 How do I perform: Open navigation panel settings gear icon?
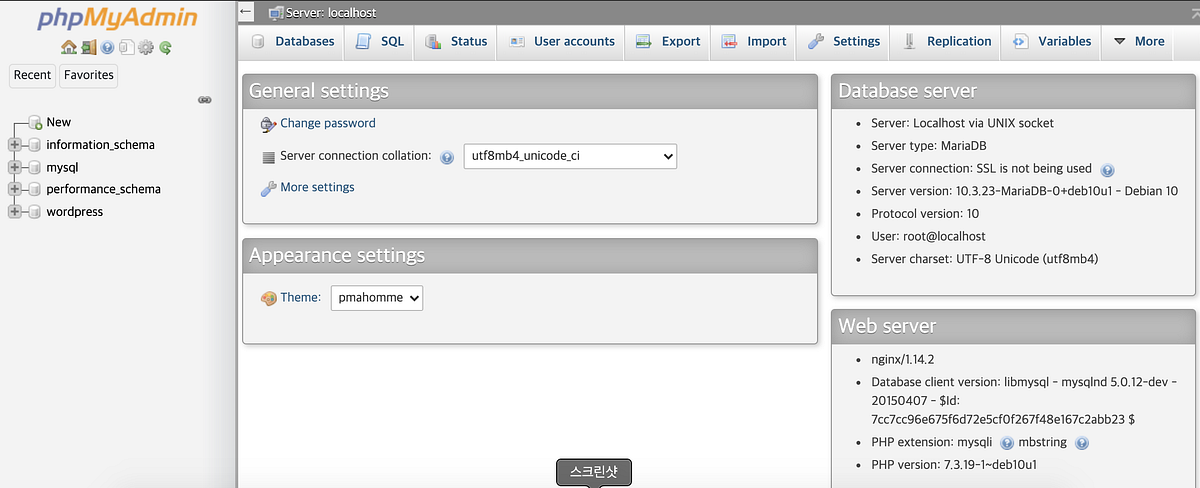coord(146,47)
